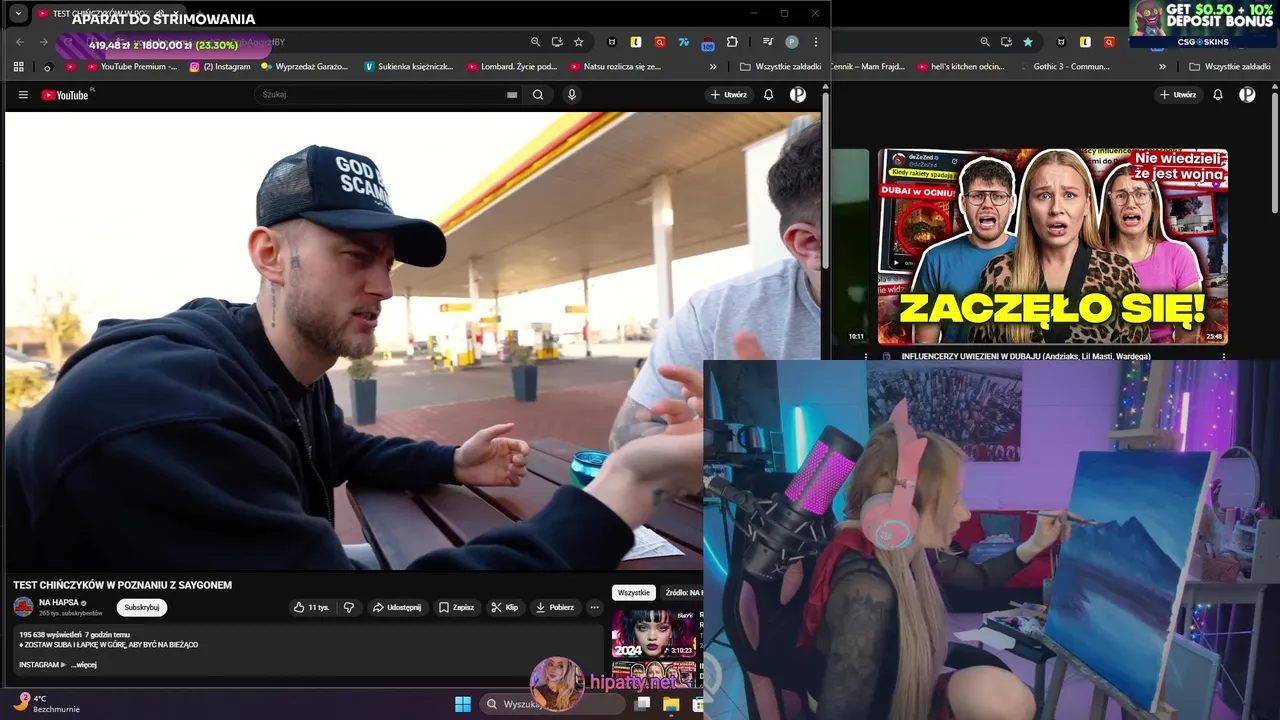Select the Wszystkie filter chip
Screen dimensions: 1280x720
pos(633,593)
